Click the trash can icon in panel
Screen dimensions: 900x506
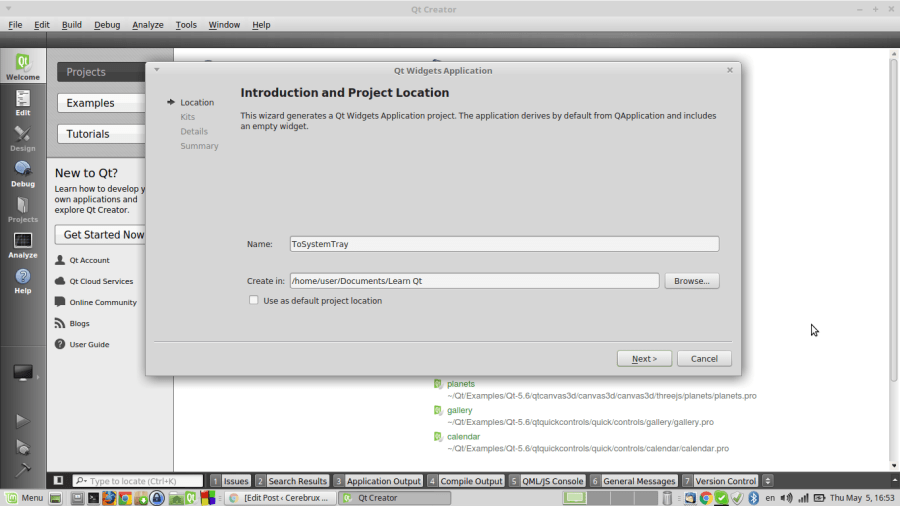coord(667,498)
